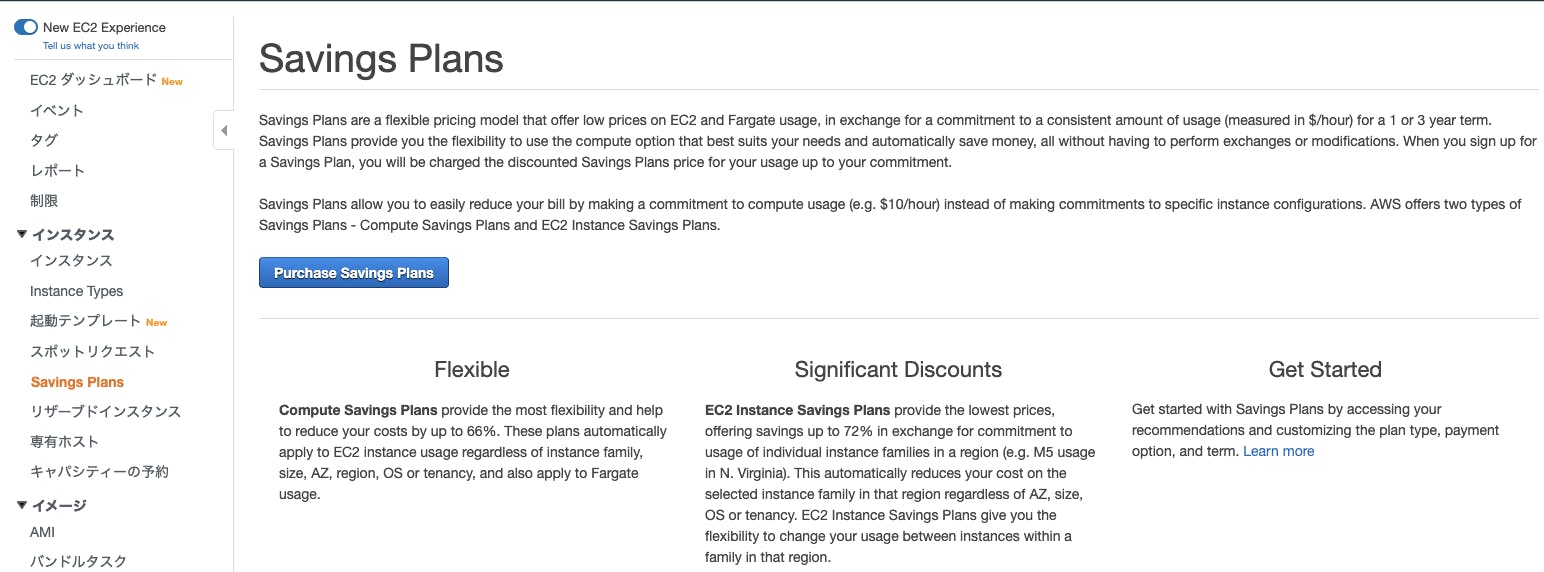Open スポットリクエスト in the sidebar

pyautogui.click(x=92, y=351)
